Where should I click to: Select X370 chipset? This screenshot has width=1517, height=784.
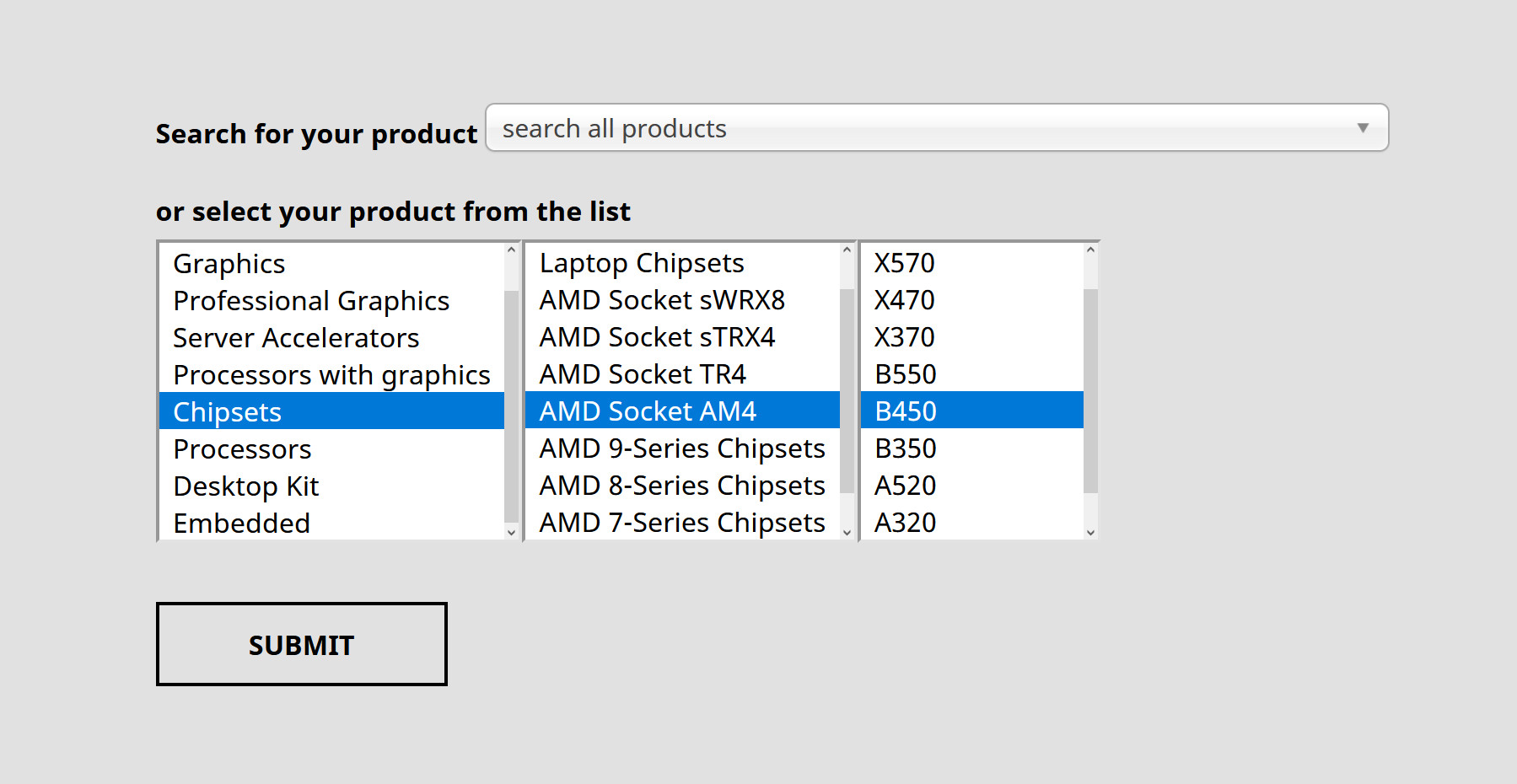(972, 336)
